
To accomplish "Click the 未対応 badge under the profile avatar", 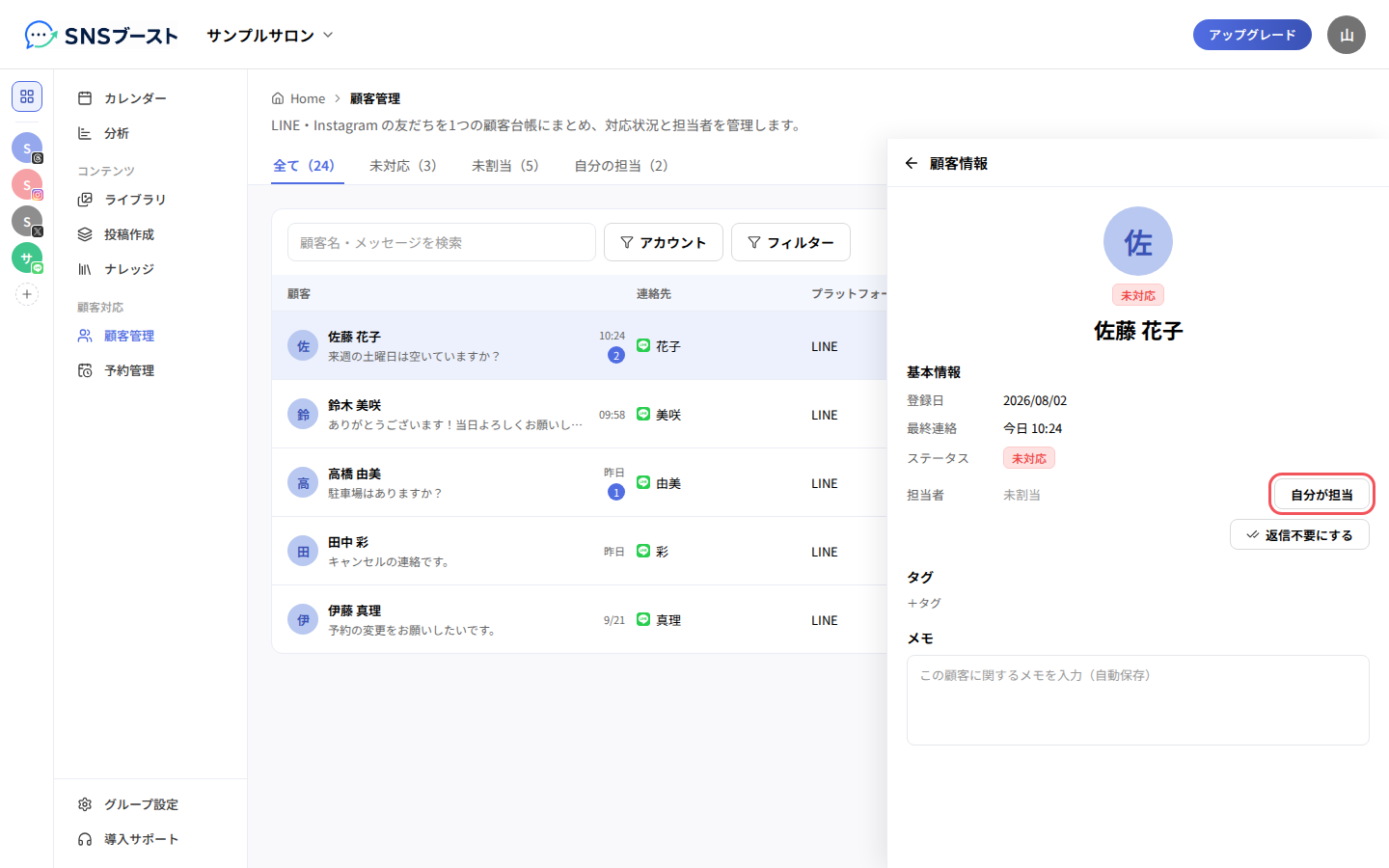I will [x=1138, y=295].
